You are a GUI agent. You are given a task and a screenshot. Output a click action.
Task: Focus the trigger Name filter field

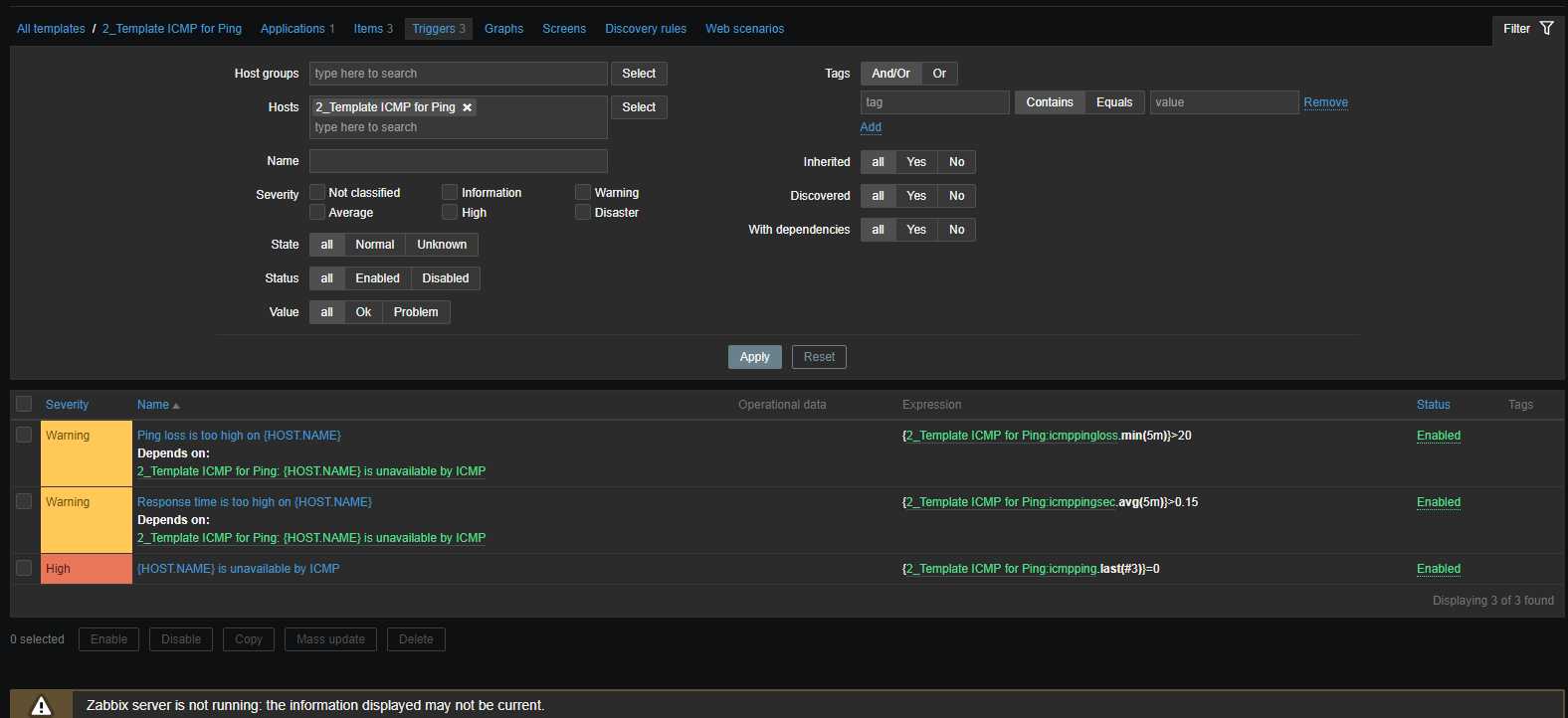pyautogui.click(x=459, y=161)
